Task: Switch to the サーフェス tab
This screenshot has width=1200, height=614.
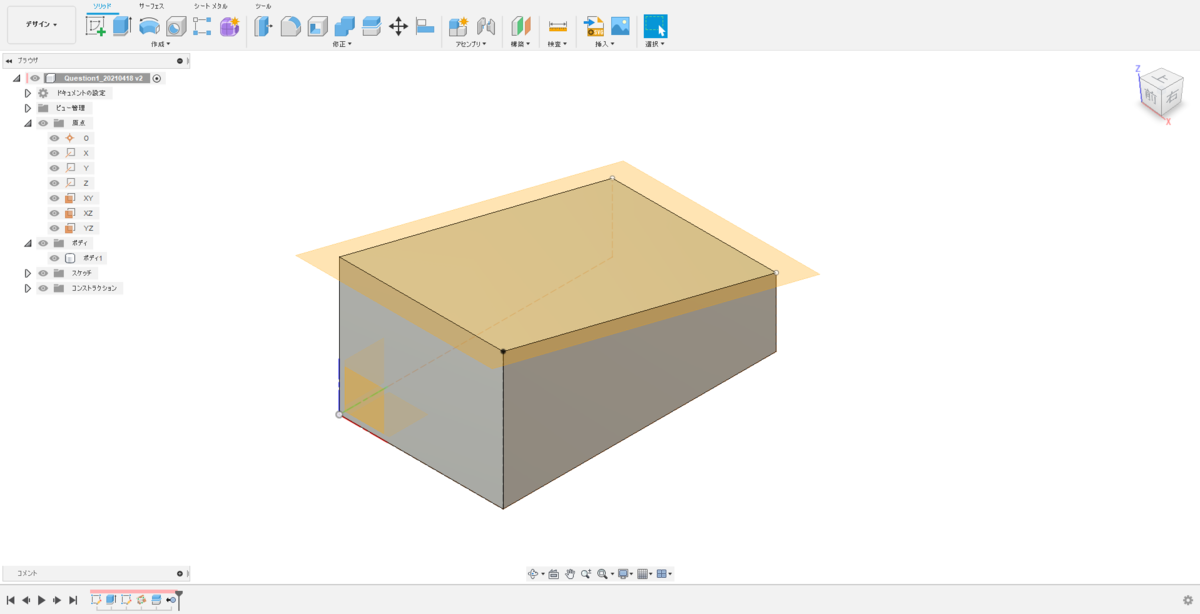Action: tap(152, 6)
